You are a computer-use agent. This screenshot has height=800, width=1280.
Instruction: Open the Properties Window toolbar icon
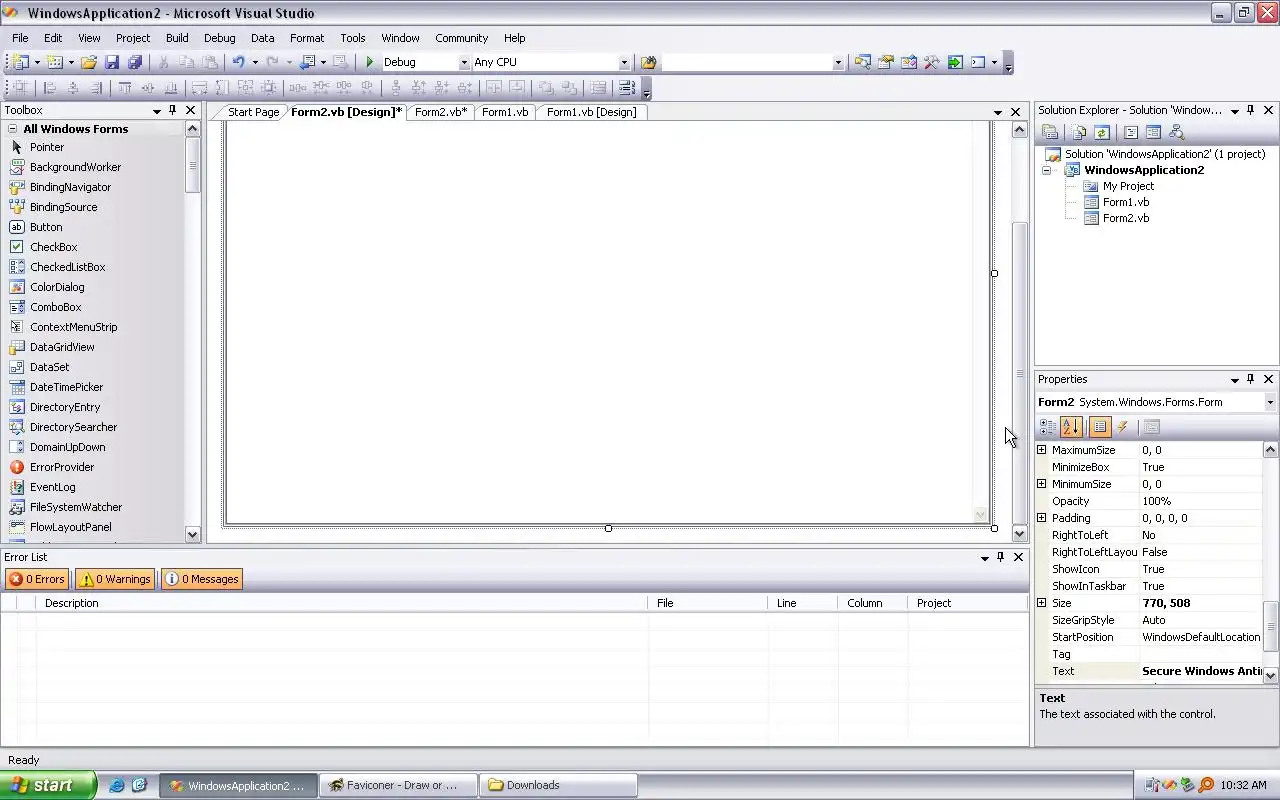885,62
